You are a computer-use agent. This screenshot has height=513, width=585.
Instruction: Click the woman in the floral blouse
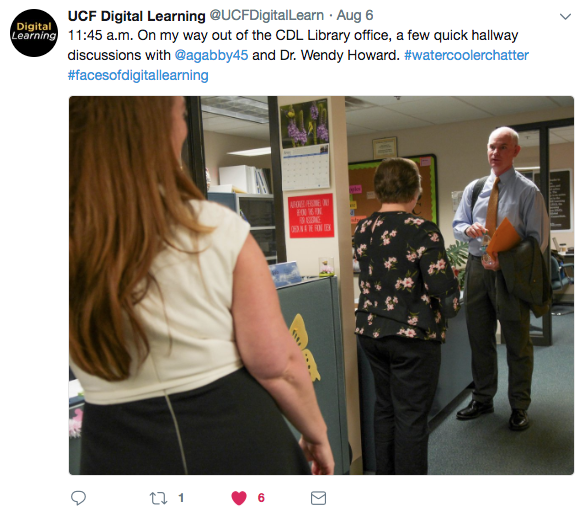coord(405,315)
